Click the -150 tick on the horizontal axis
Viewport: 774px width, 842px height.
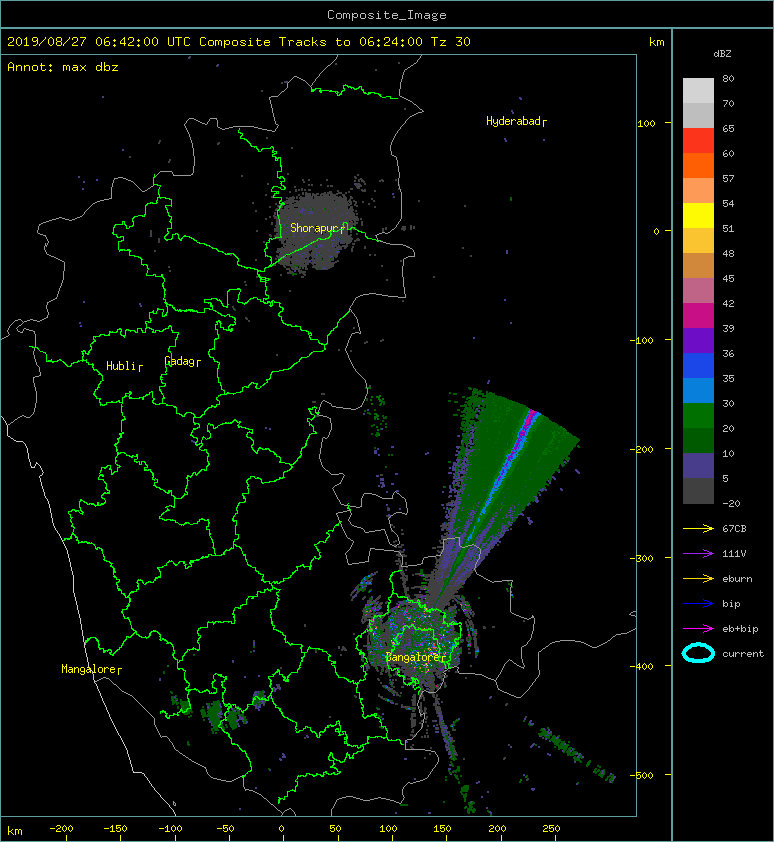[115, 829]
